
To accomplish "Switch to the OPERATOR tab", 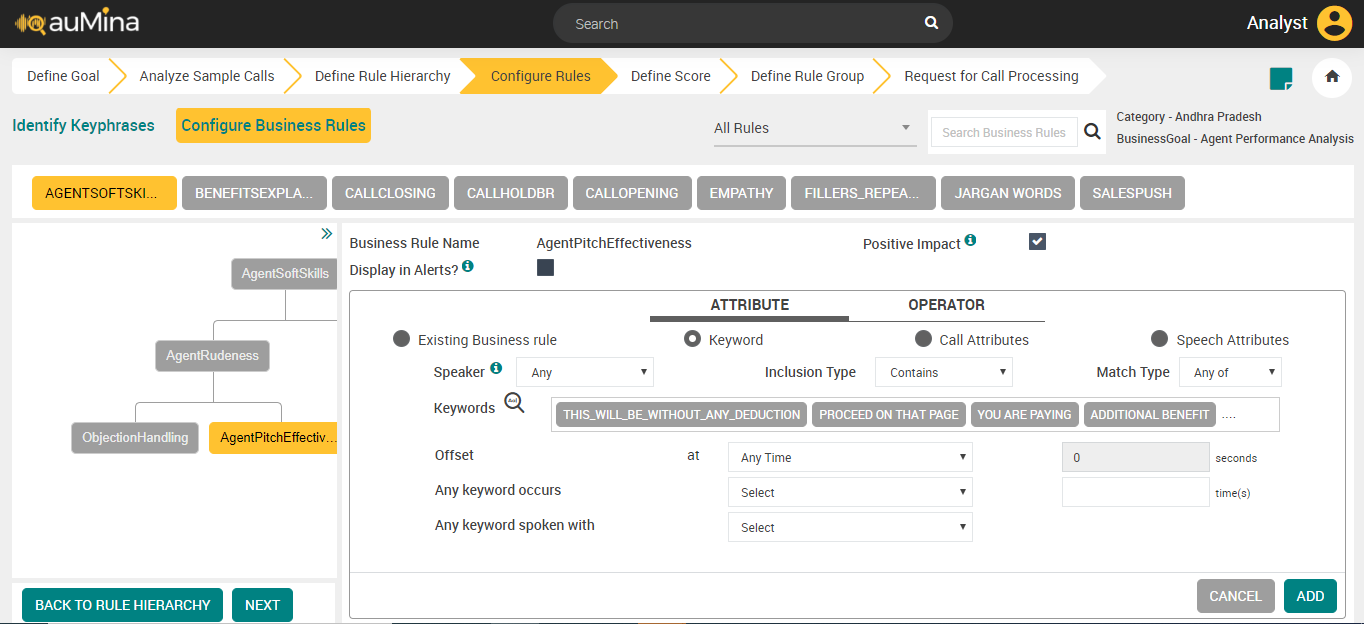I will pyautogui.click(x=946, y=305).
